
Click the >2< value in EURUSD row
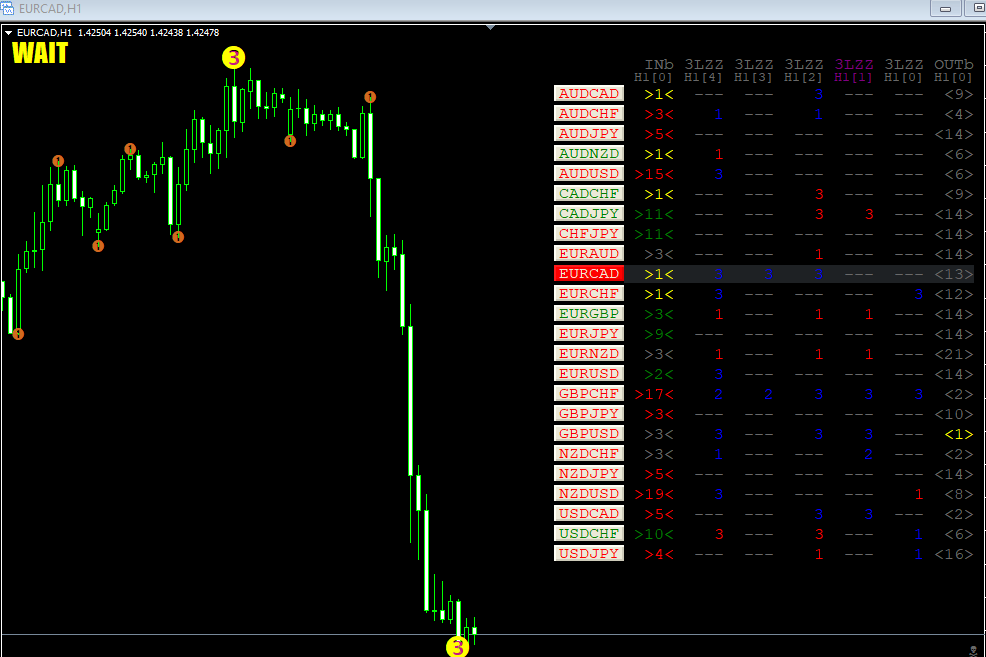tap(658, 374)
